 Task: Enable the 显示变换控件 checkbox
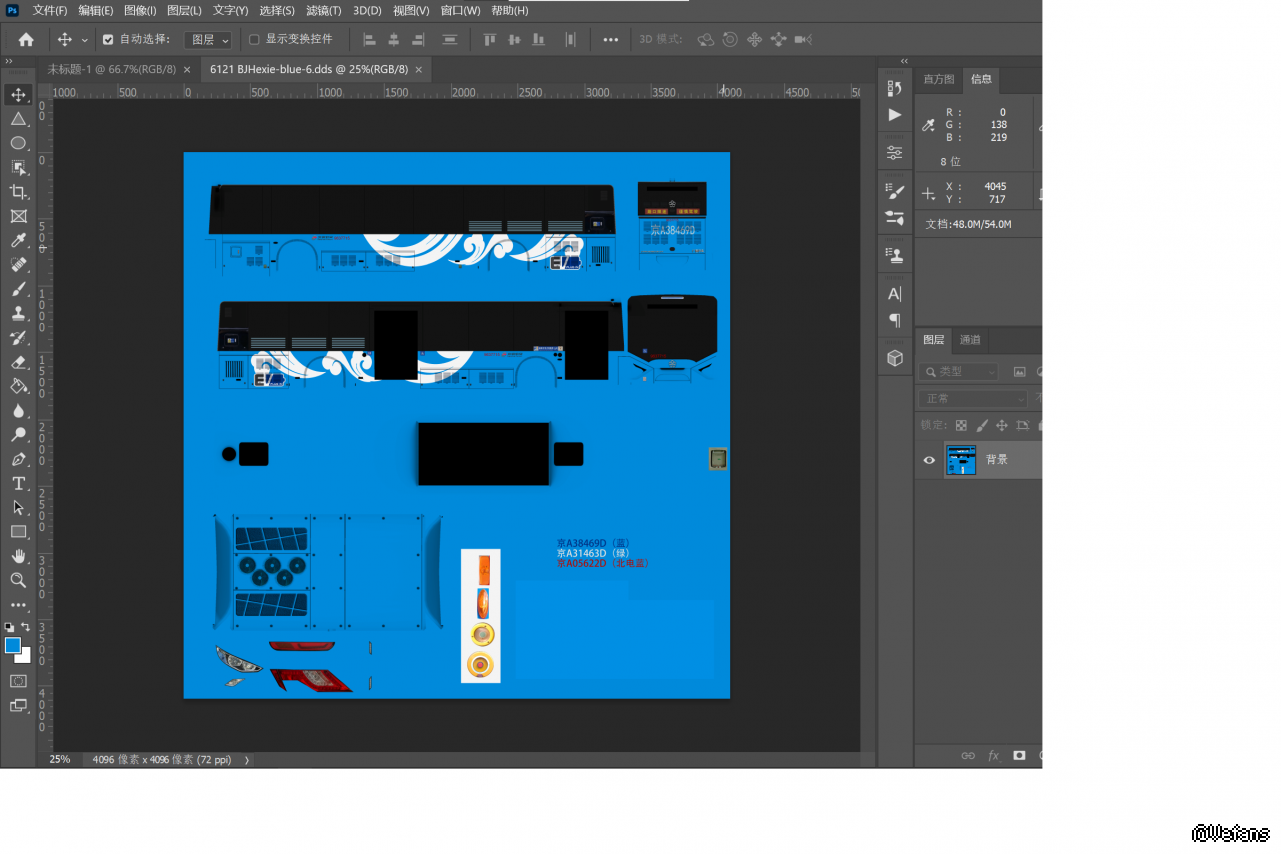pos(254,40)
